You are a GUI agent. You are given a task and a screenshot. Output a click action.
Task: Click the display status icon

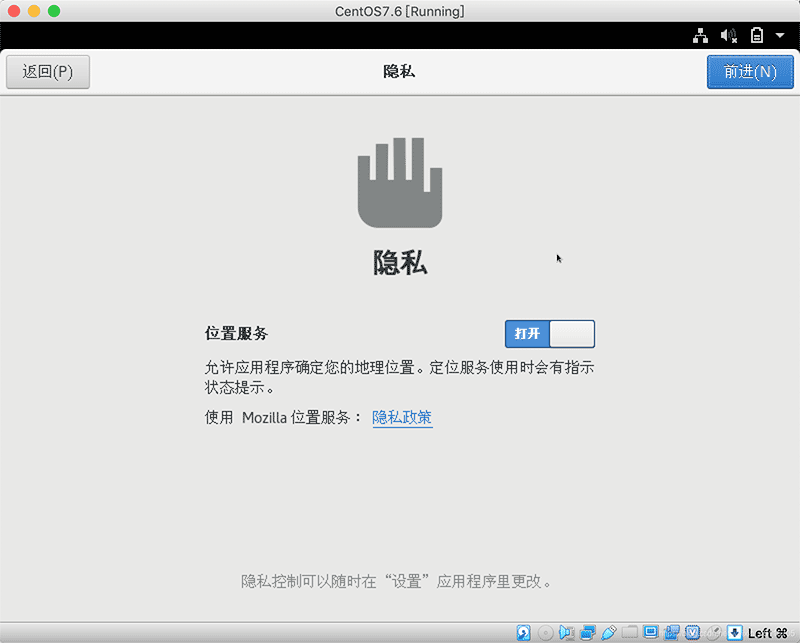pos(653,632)
